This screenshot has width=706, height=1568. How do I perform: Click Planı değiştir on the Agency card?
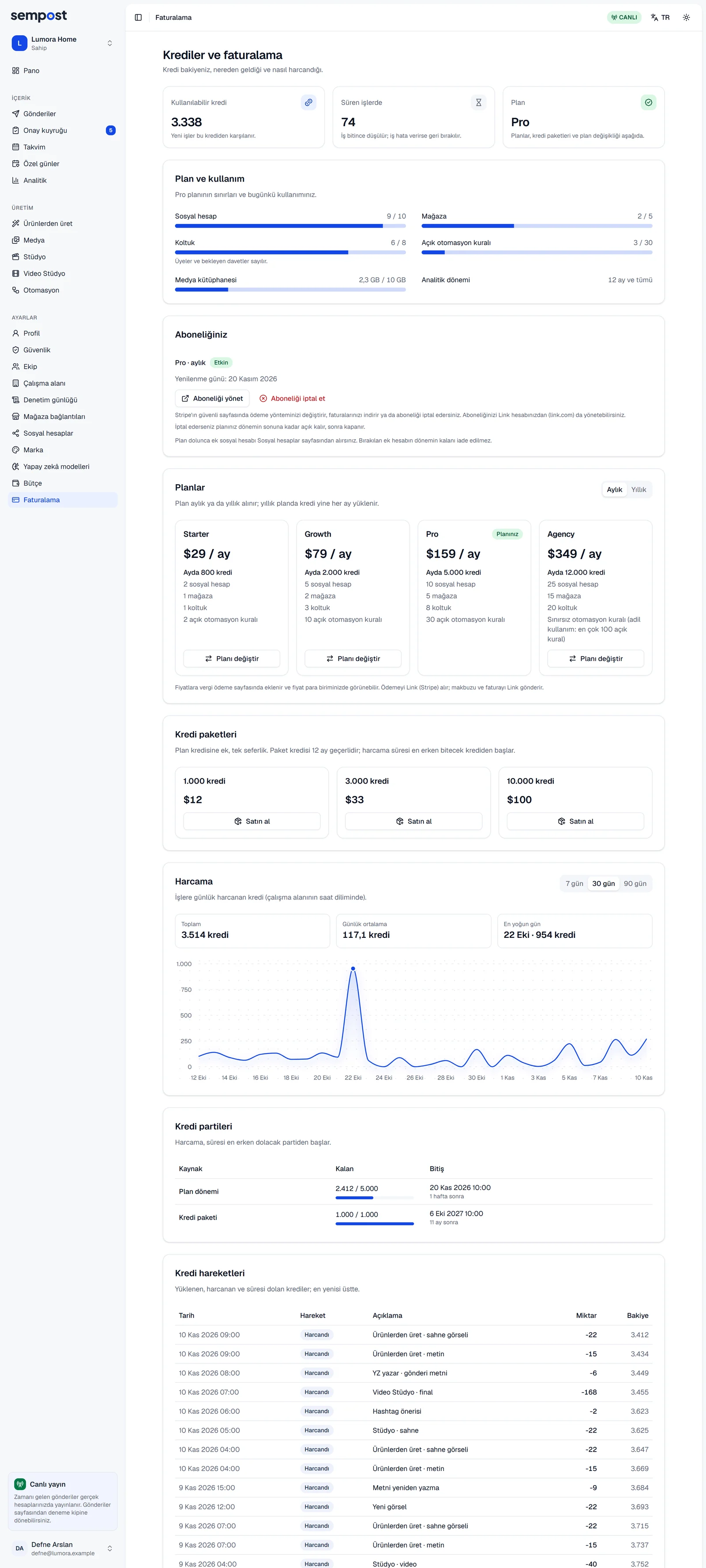pyautogui.click(x=595, y=659)
